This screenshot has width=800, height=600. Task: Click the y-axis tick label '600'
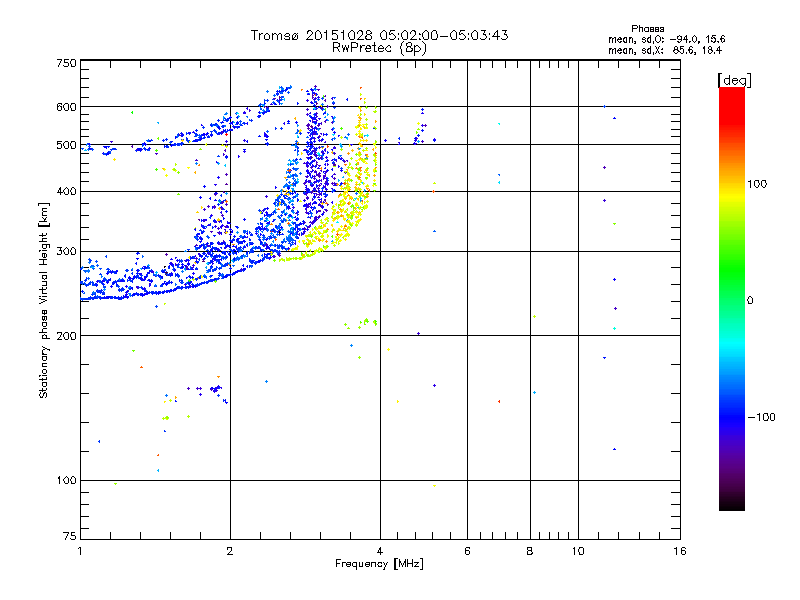66,107
